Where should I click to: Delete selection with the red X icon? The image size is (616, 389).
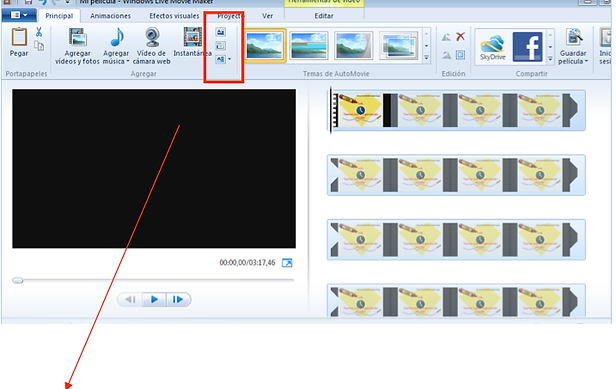(x=460, y=37)
